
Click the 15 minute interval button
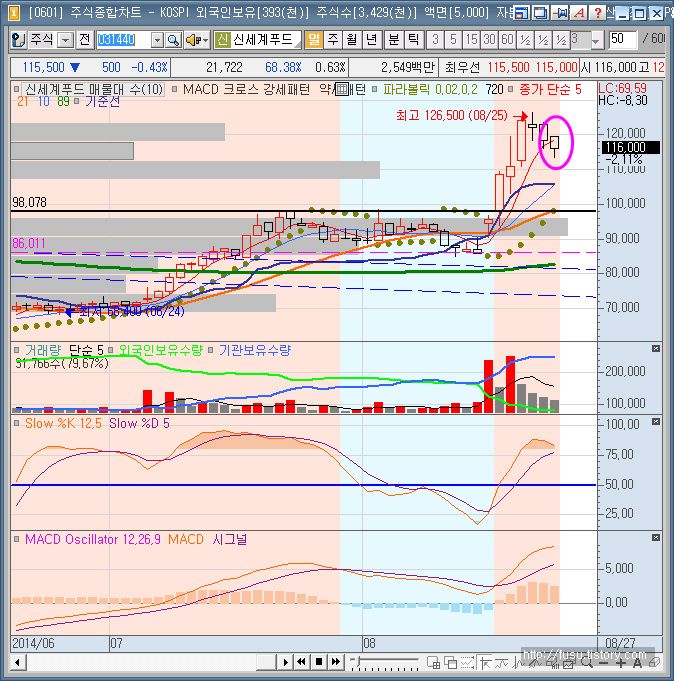point(472,40)
